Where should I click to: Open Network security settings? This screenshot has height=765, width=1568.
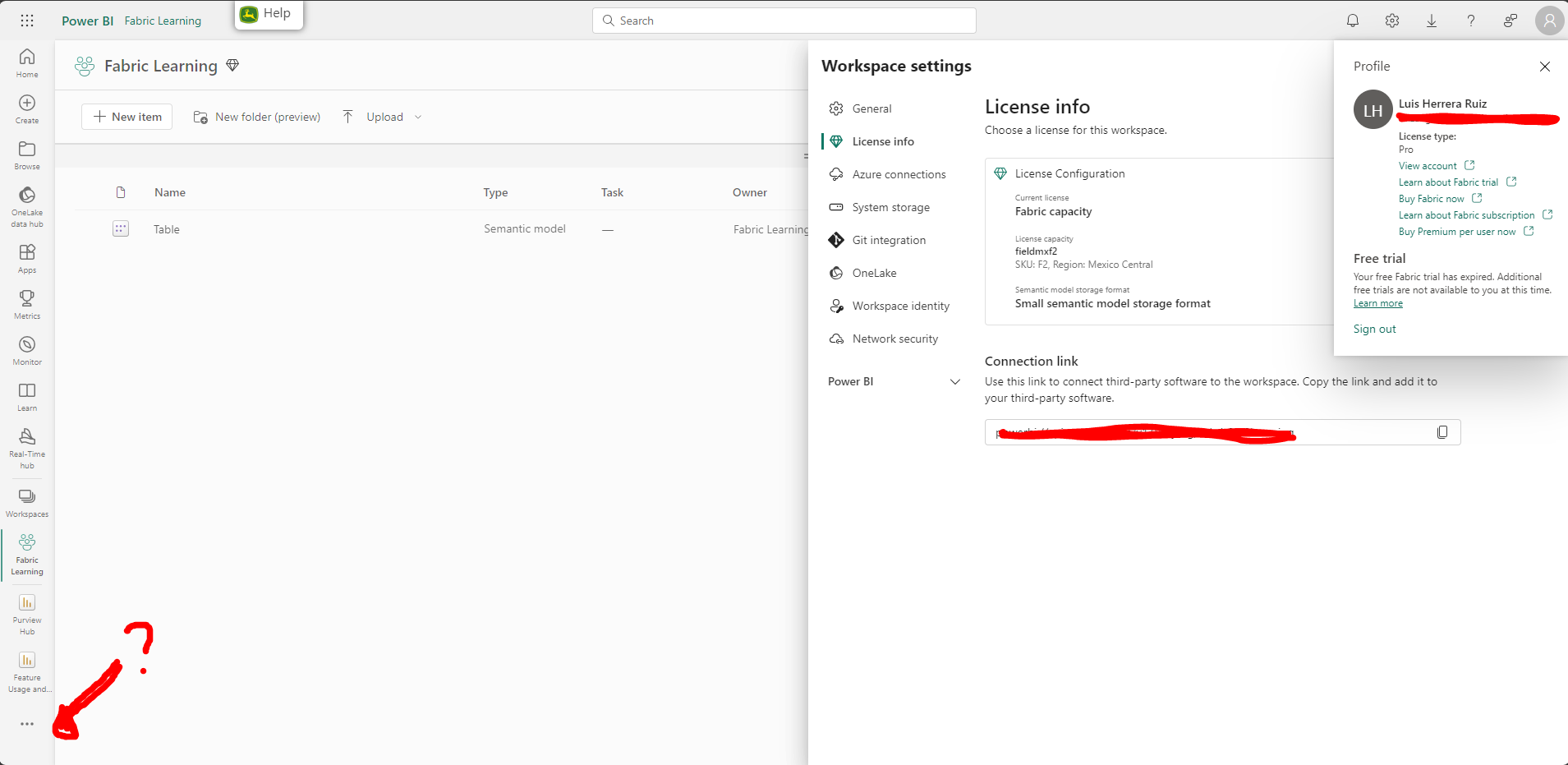884,339
